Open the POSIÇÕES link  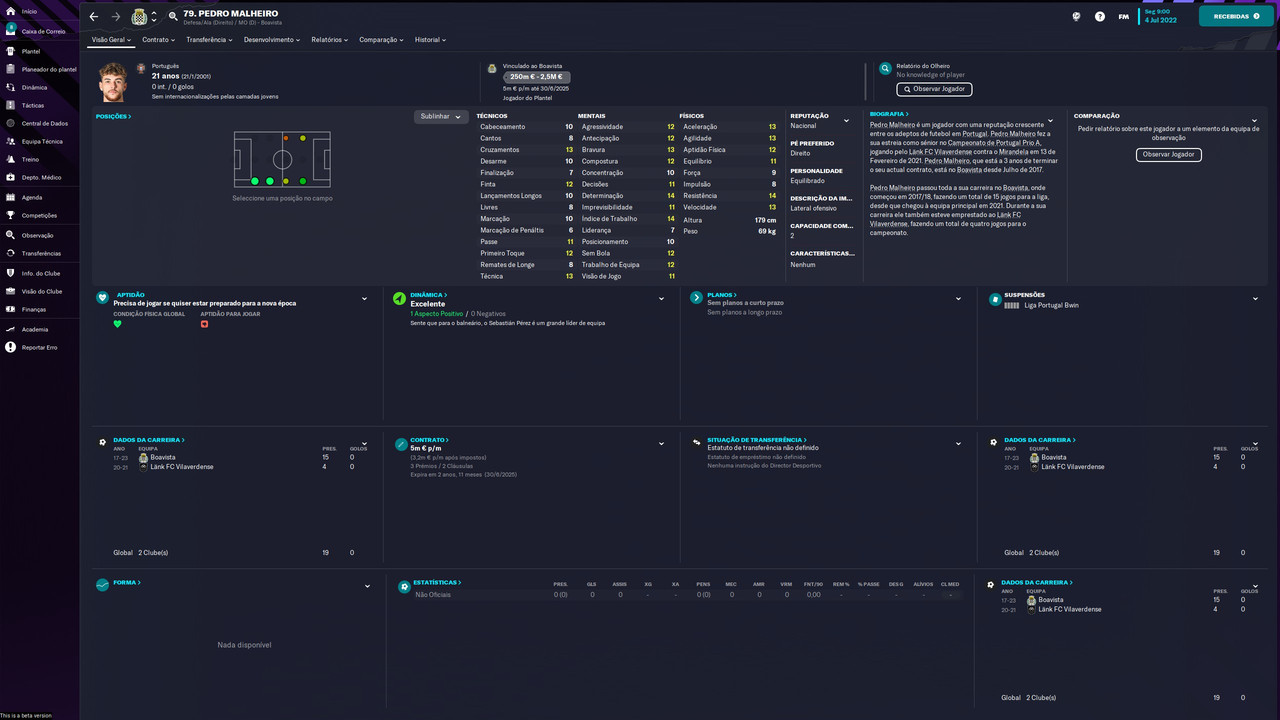[x=113, y=116]
